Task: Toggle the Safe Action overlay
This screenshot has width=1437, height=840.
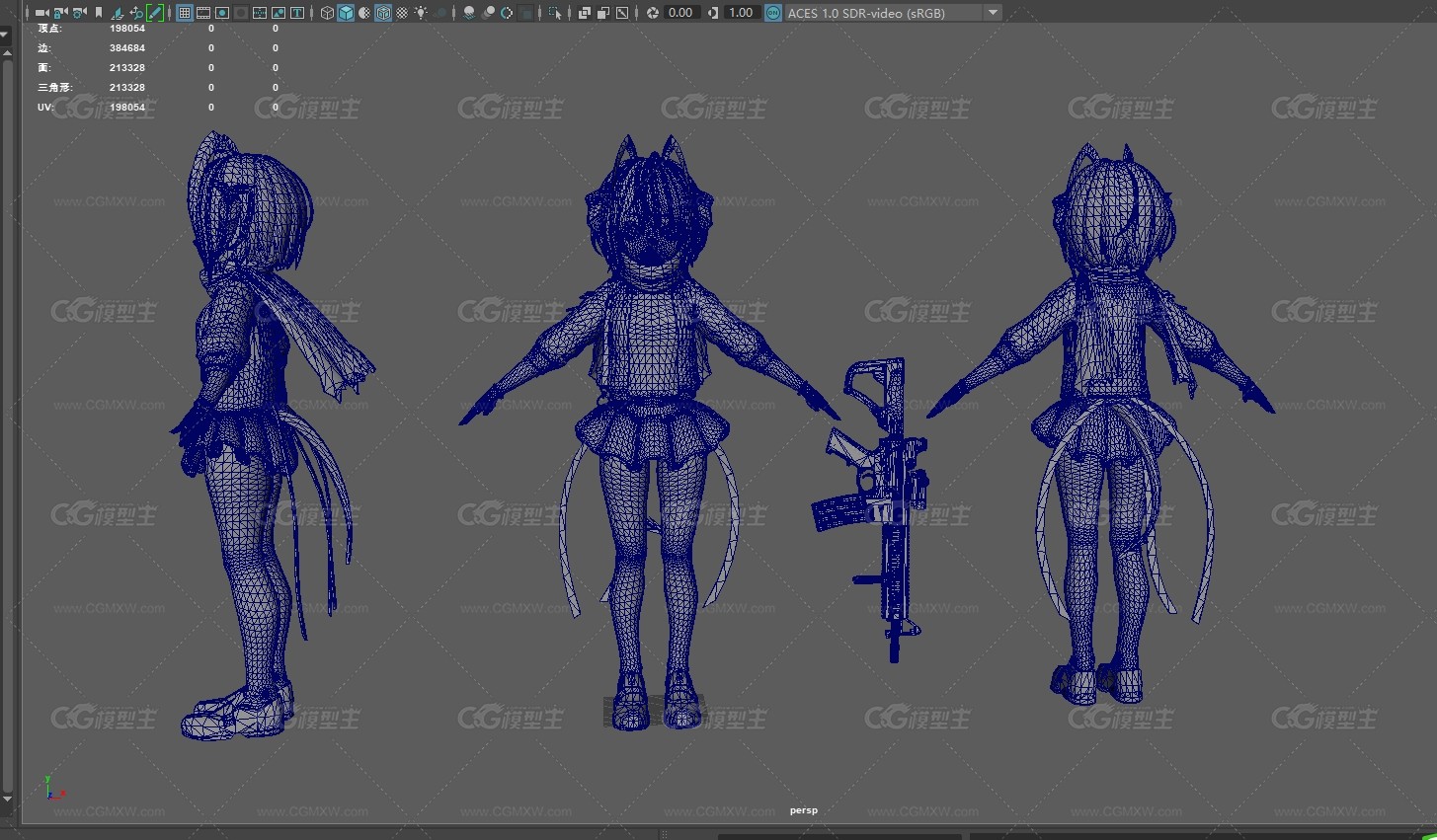Action: (x=279, y=13)
